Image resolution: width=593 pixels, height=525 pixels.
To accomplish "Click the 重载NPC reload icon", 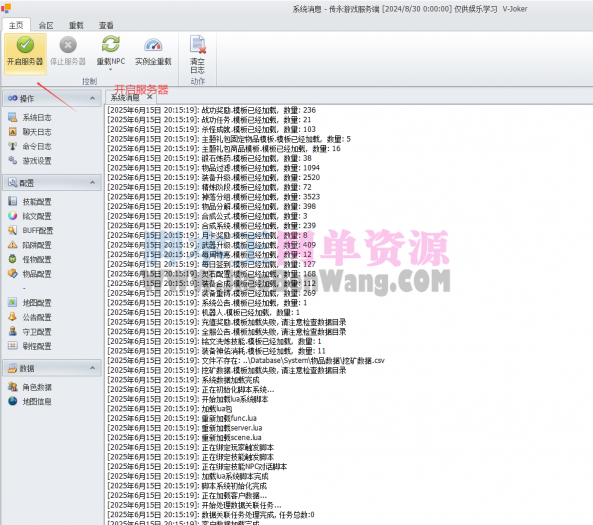I will 111,44.
